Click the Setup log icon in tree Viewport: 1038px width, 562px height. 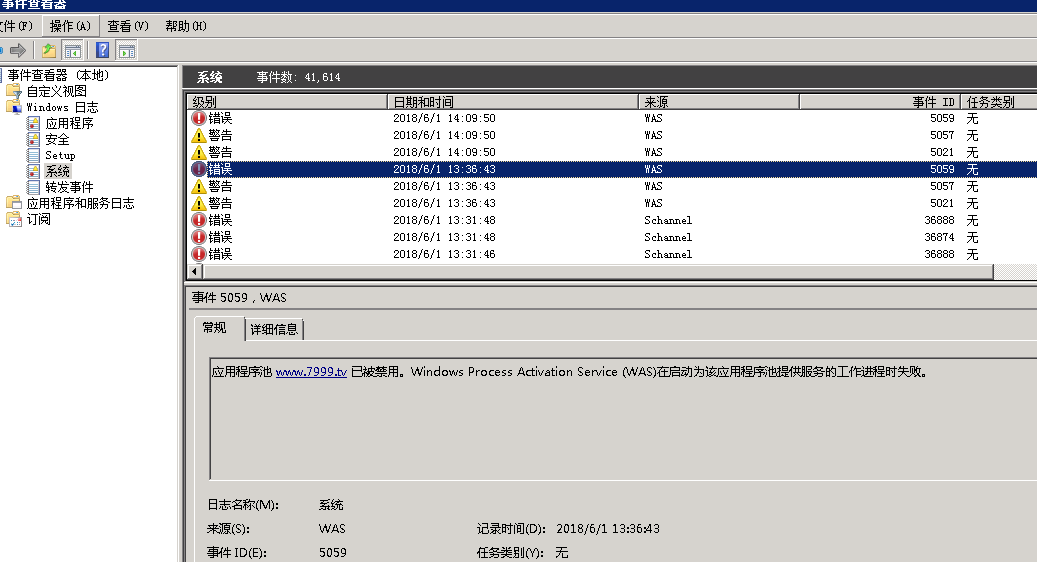[33, 155]
